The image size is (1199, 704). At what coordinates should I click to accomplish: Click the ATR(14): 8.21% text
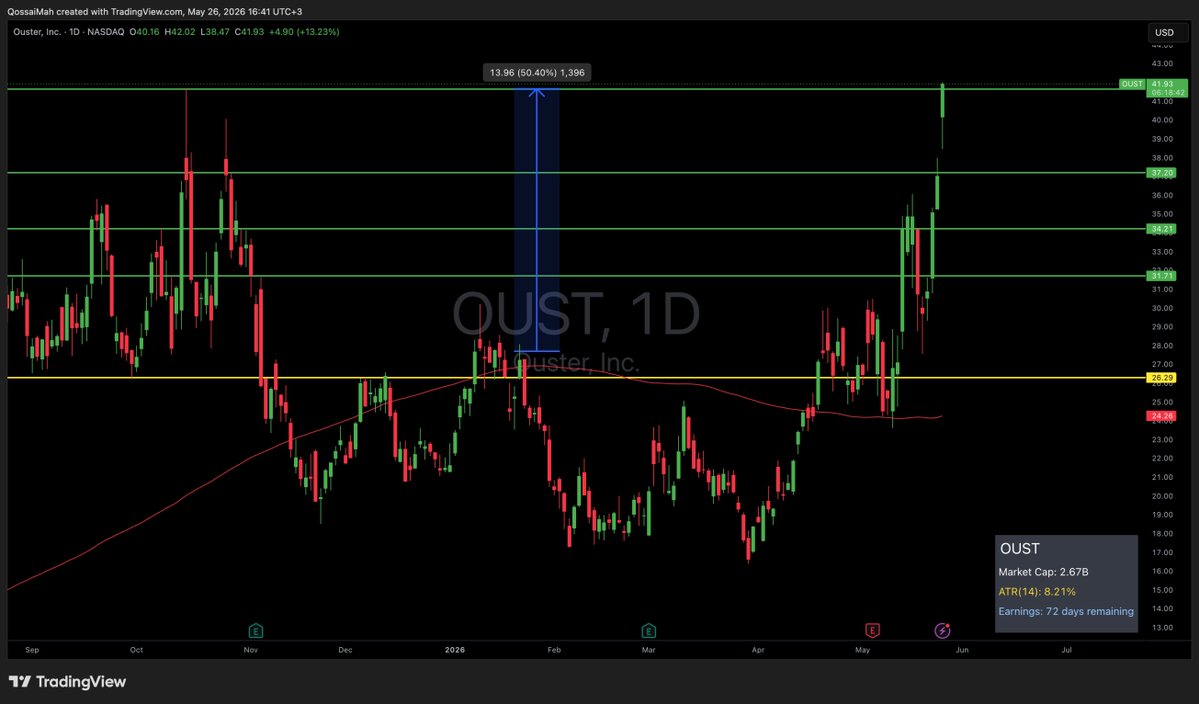pos(1037,592)
